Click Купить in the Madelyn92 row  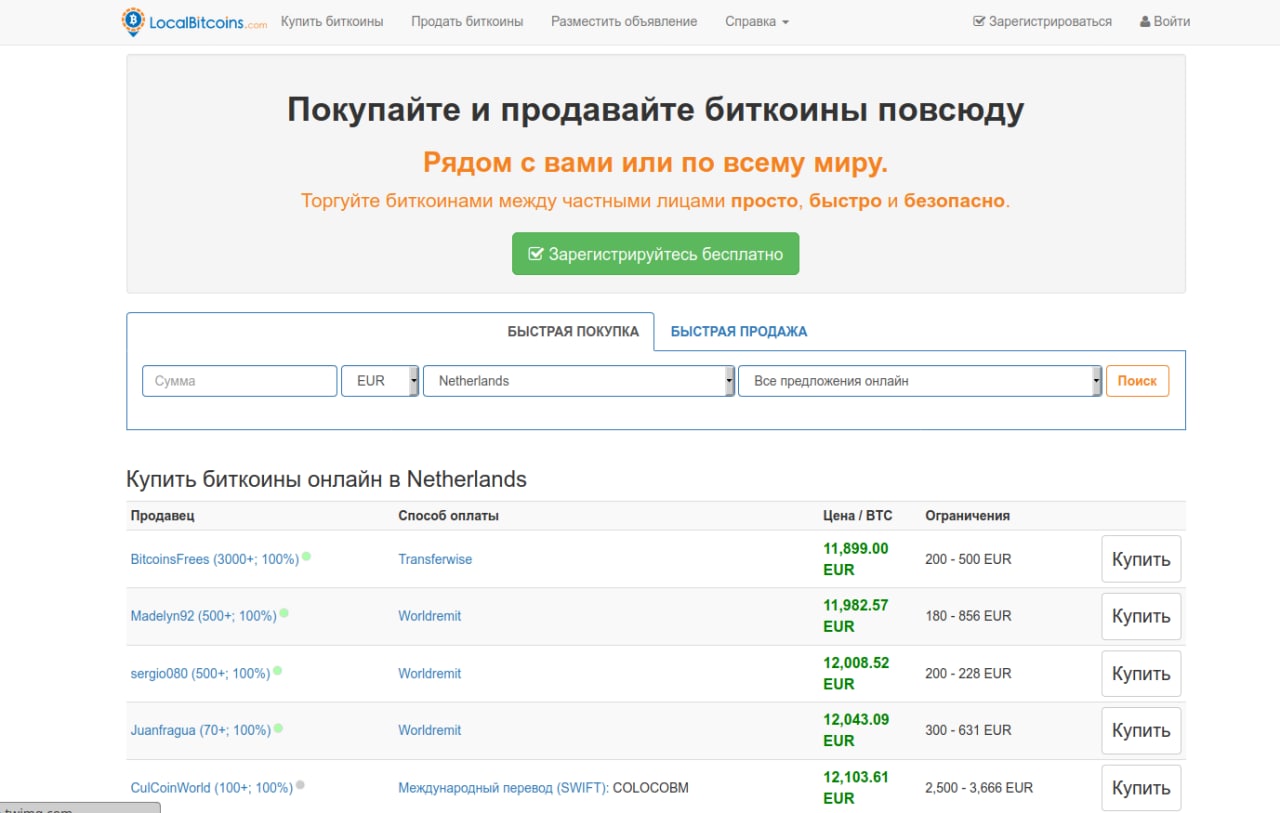point(1141,617)
